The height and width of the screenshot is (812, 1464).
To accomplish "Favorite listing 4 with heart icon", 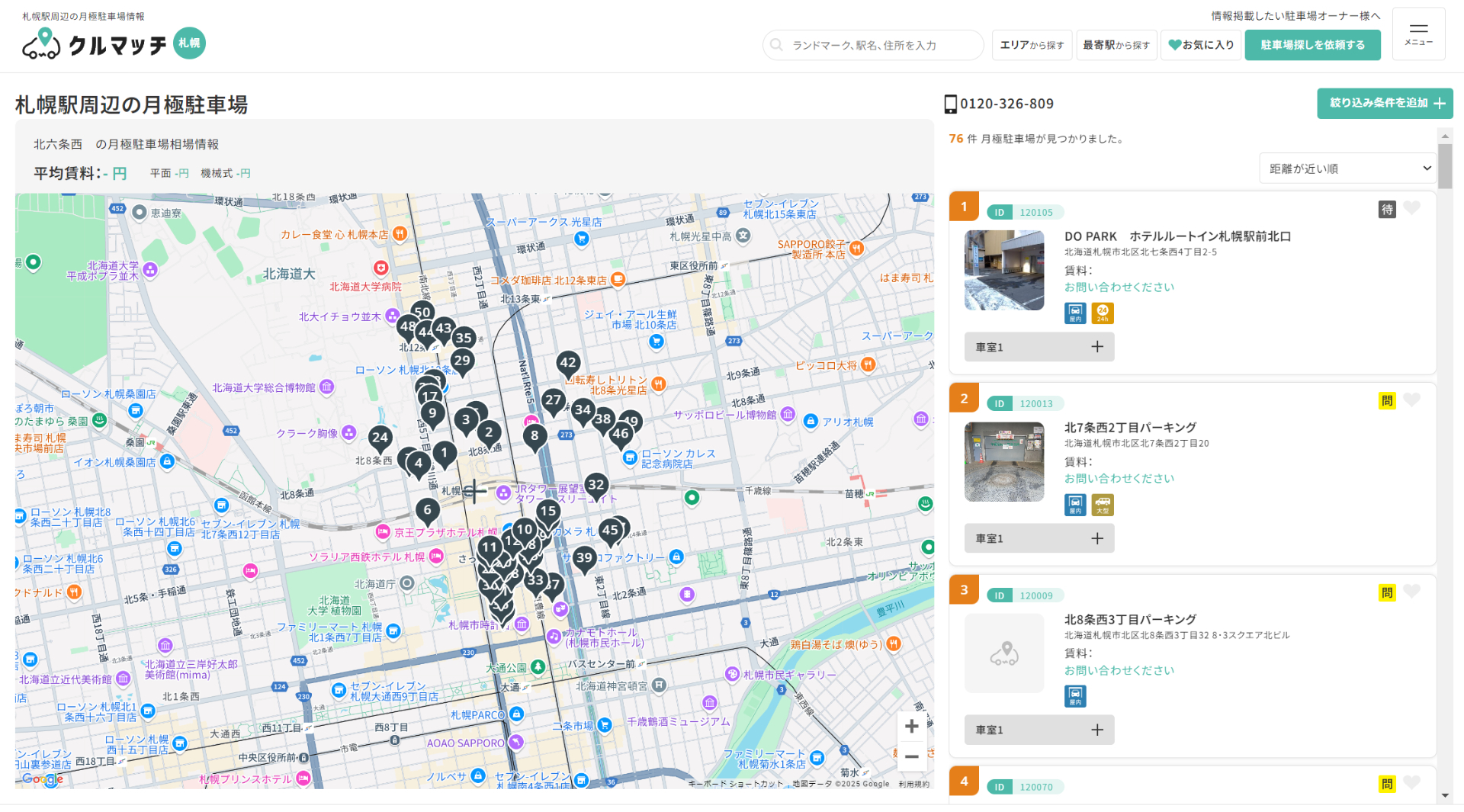I will 1412,783.
